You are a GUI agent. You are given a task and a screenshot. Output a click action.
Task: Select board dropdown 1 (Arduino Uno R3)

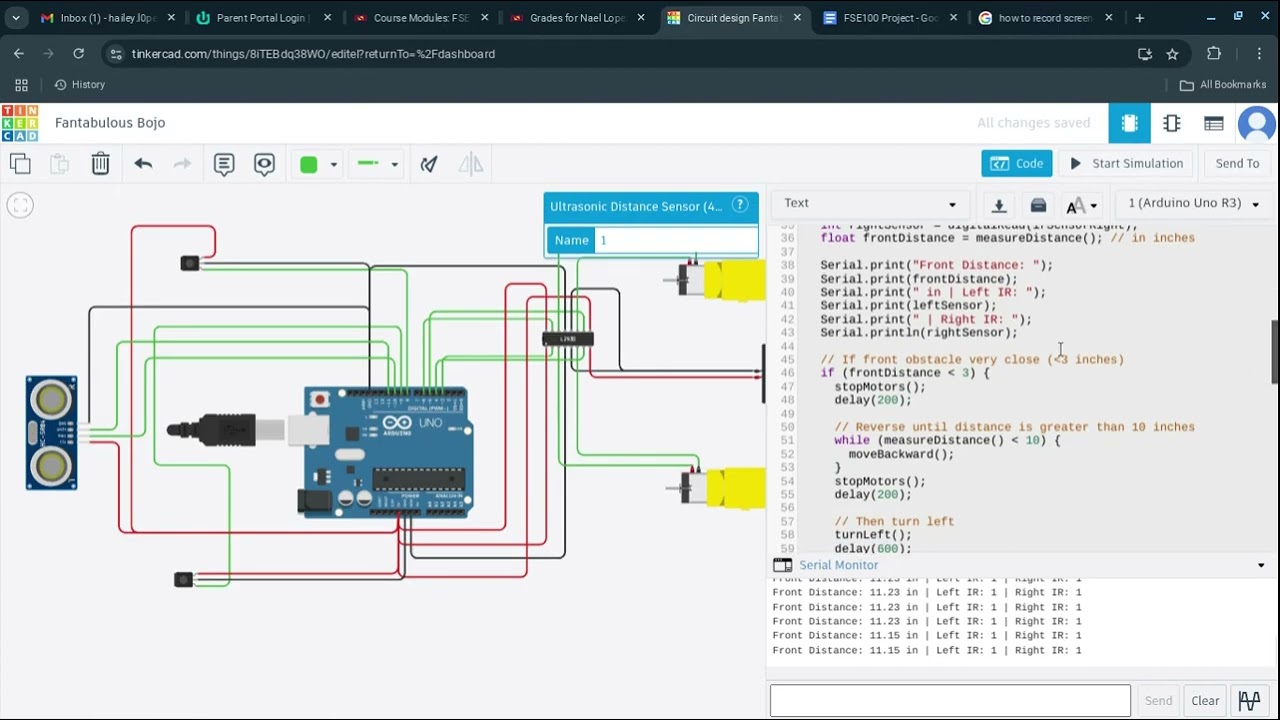[x=1194, y=203]
